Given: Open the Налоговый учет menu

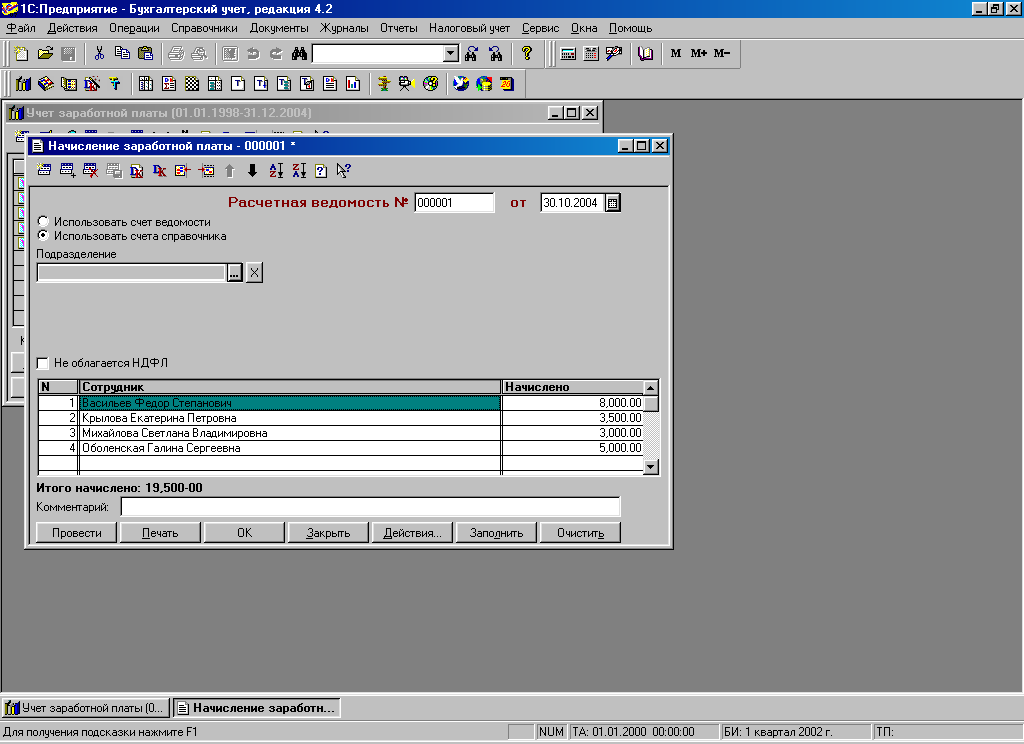Looking at the screenshot, I should click(469, 28).
